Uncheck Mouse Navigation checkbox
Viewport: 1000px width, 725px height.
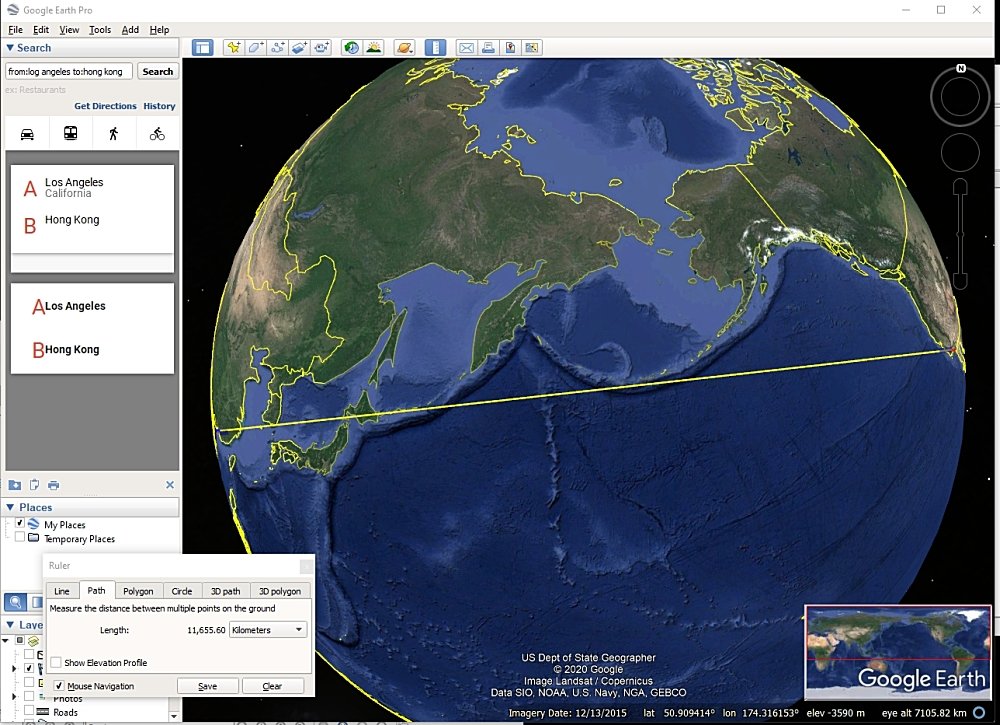click(x=59, y=686)
